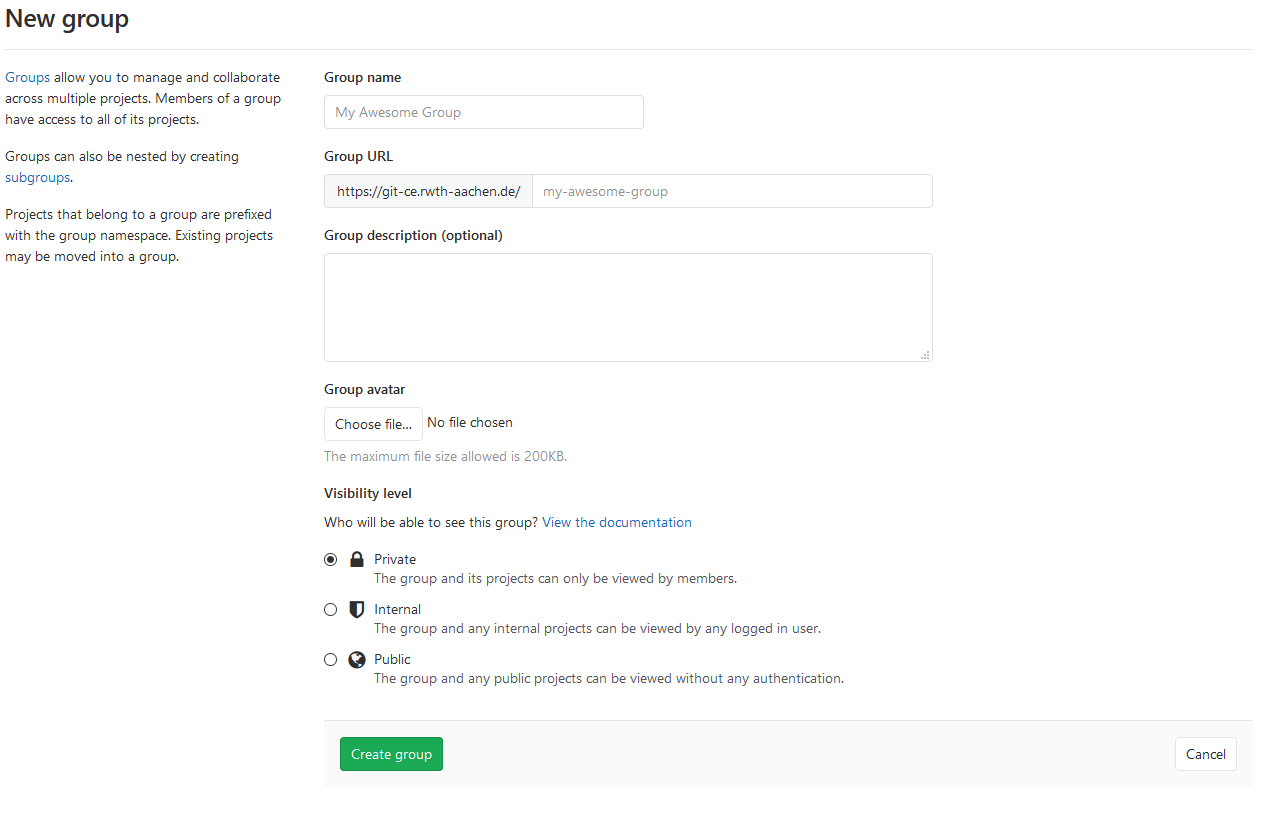This screenshot has height=817, width=1282.
Task: Click the shield icon next to Internal
Action: tap(357, 610)
